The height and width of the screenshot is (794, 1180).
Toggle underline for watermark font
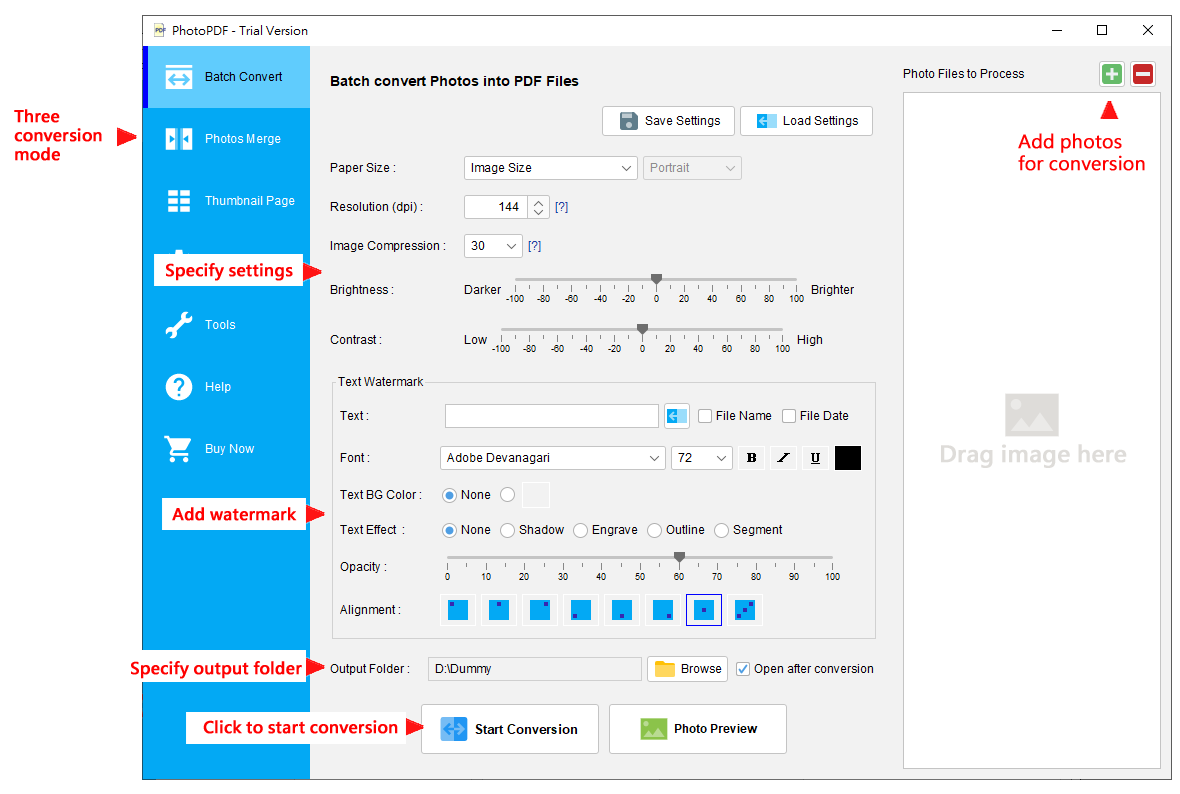(x=815, y=458)
